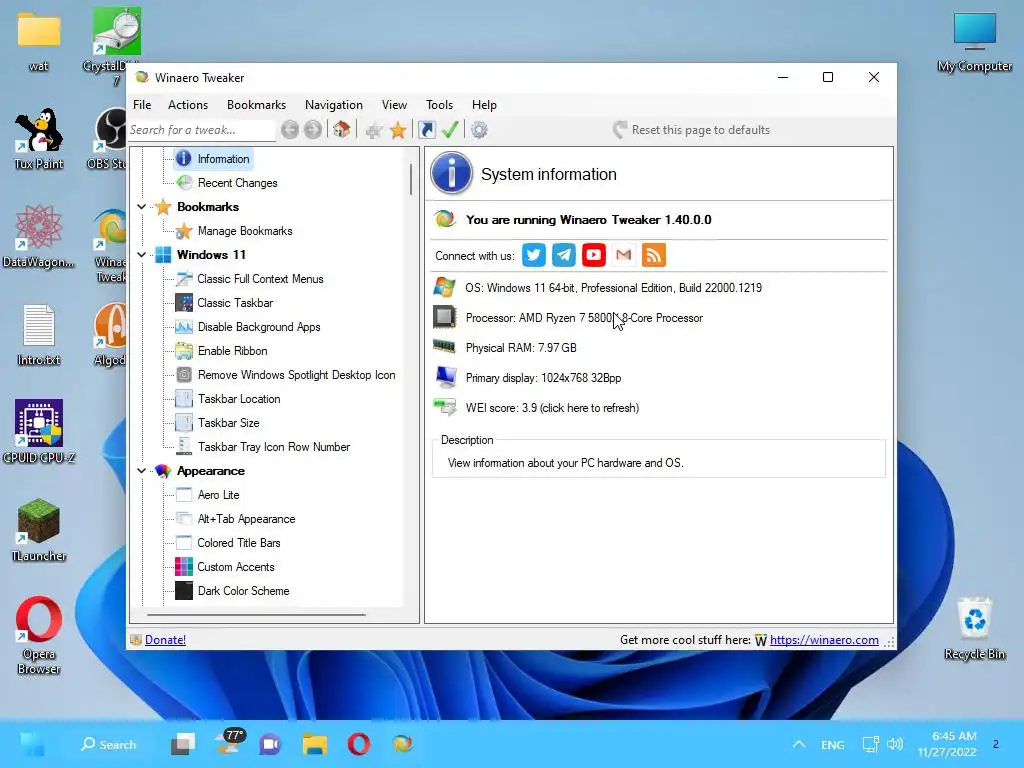This screenshot has height=768, width=1024.
Task: Open the Navigation menu
Action: point(334,104)
